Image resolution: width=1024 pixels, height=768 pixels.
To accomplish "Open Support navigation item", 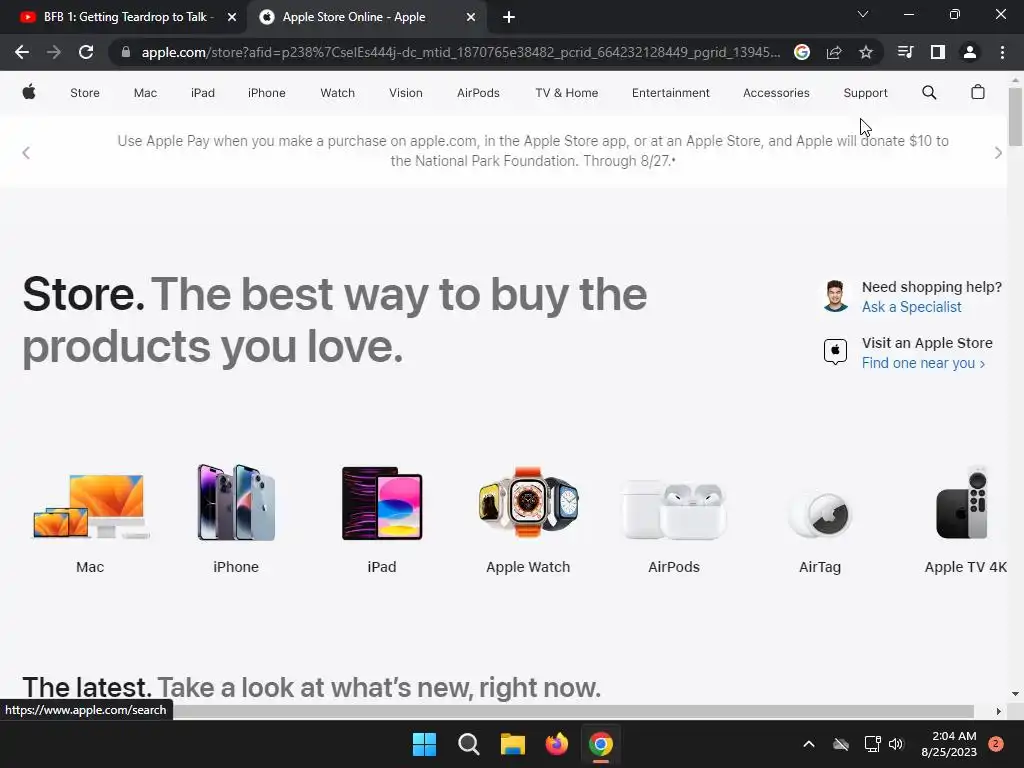I will (865, 93).
